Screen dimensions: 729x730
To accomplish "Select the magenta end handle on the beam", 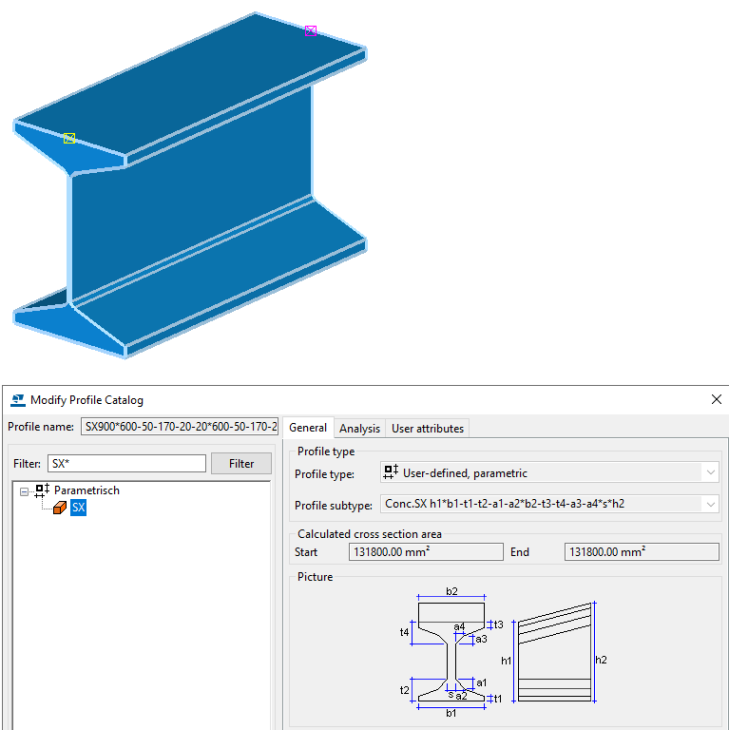I will 311,31.
